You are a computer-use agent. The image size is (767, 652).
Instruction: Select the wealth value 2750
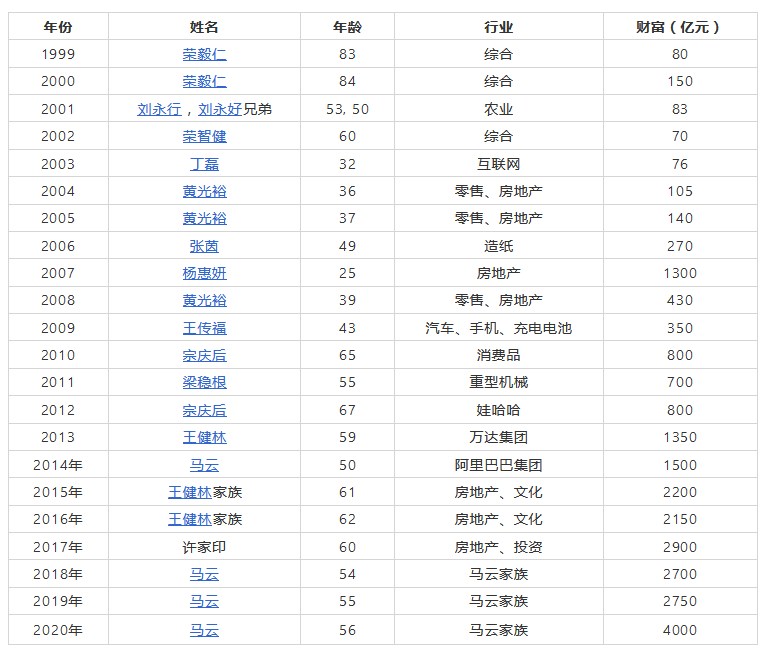tap(680, 601)
